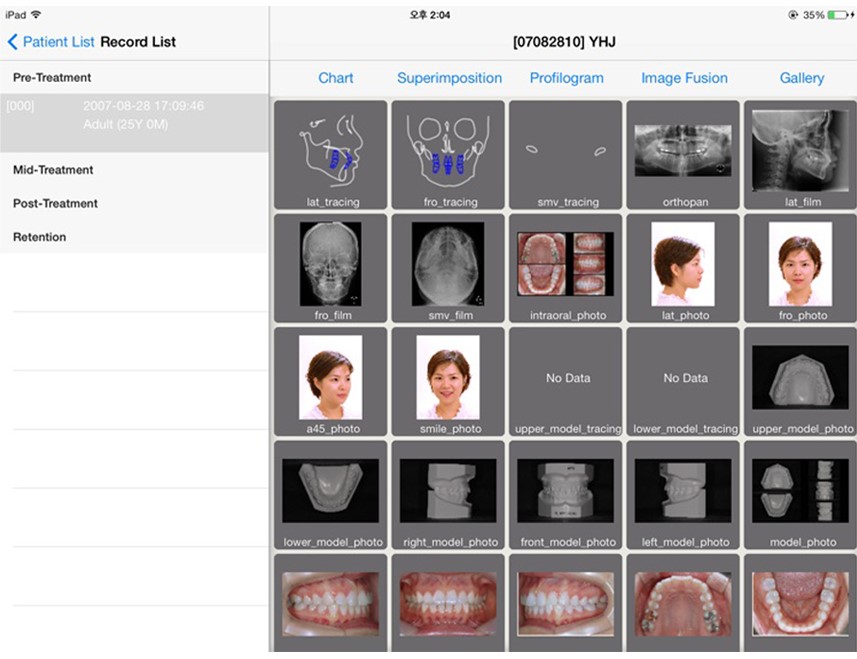Select the orthopan panoramic x-ray image

click(x=685, y=154)
